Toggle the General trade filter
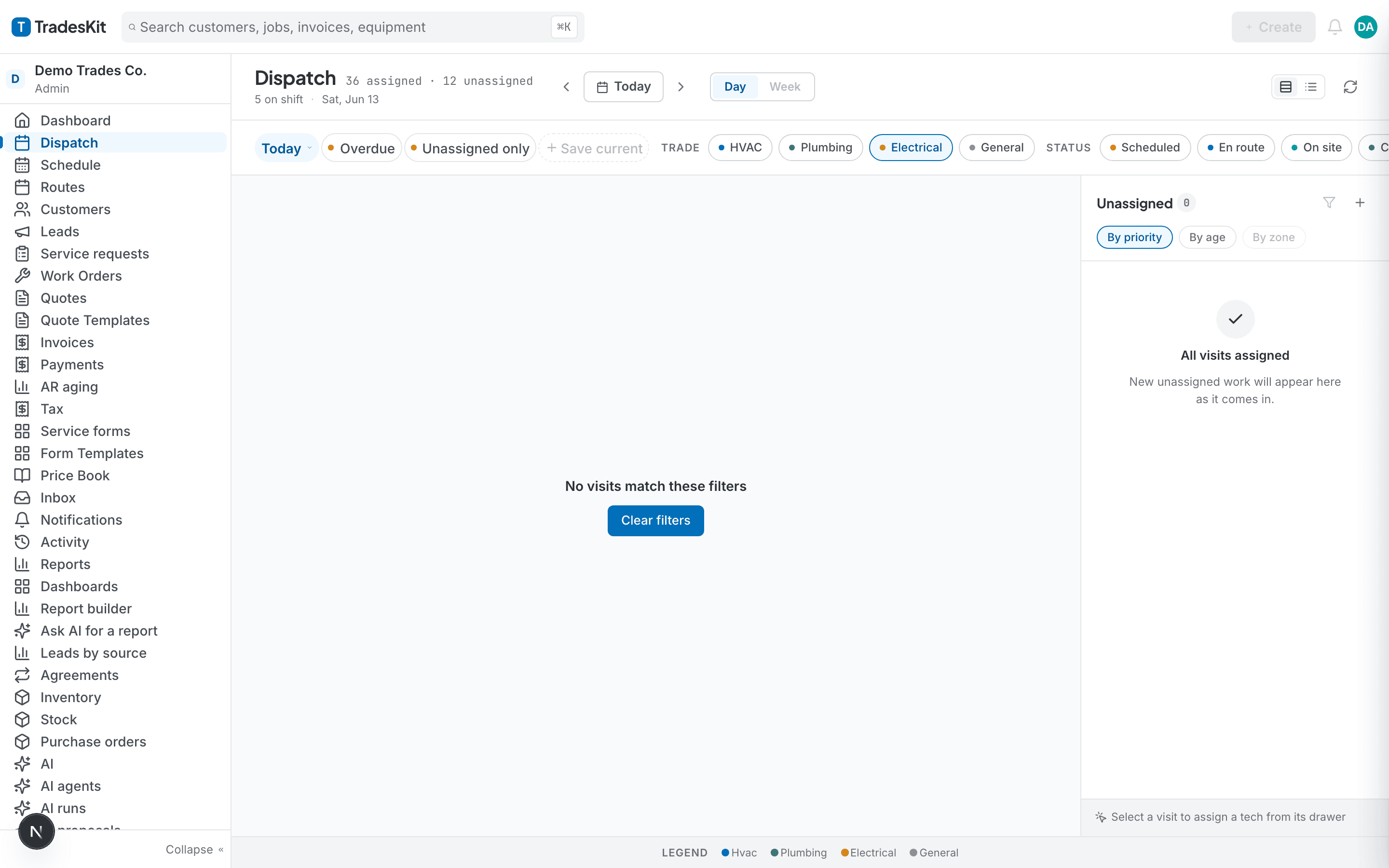The width and height of the screenshot is (1389, 868). point(996,148)
